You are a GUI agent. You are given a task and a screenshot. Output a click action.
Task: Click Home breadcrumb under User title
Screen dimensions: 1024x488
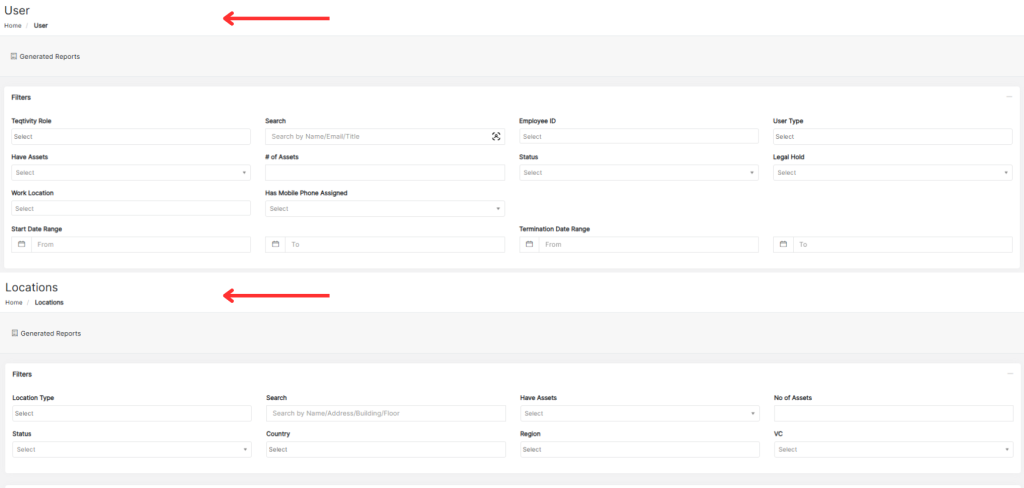tap(12, 25)
